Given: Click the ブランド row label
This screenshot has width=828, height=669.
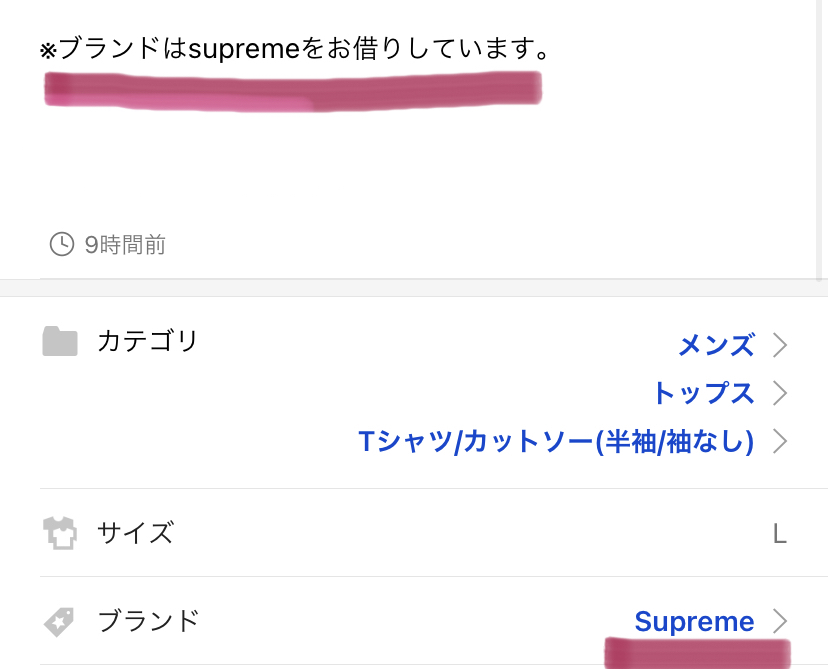Looking at the screenshot, I should click(148, 622).
